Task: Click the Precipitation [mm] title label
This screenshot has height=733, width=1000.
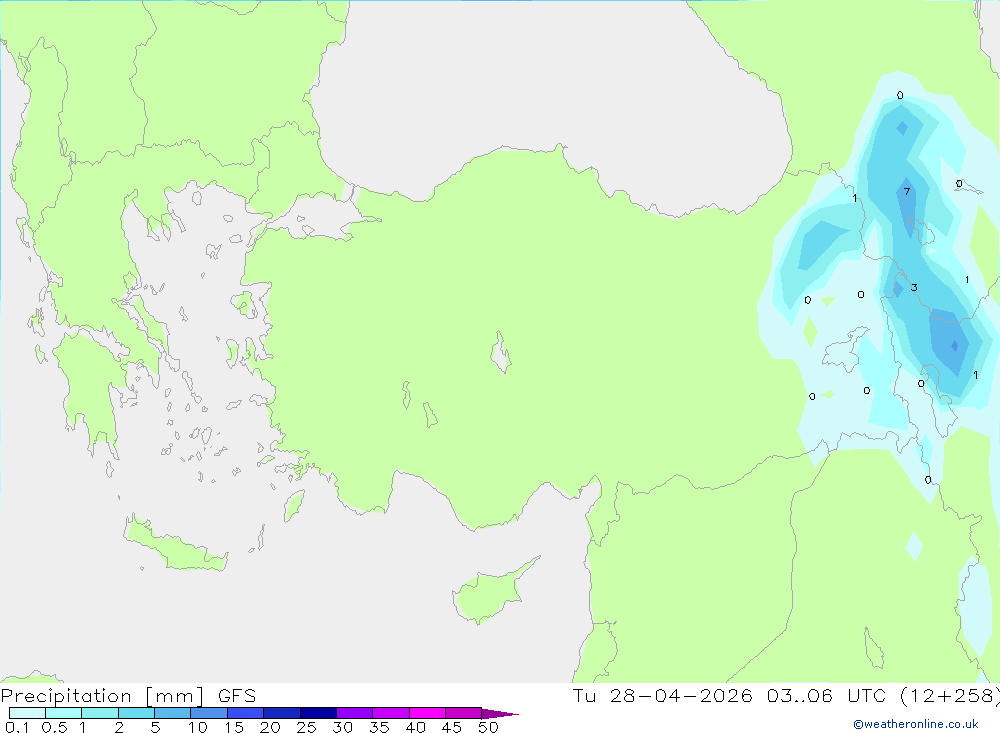Action: [x=103, y=695]
